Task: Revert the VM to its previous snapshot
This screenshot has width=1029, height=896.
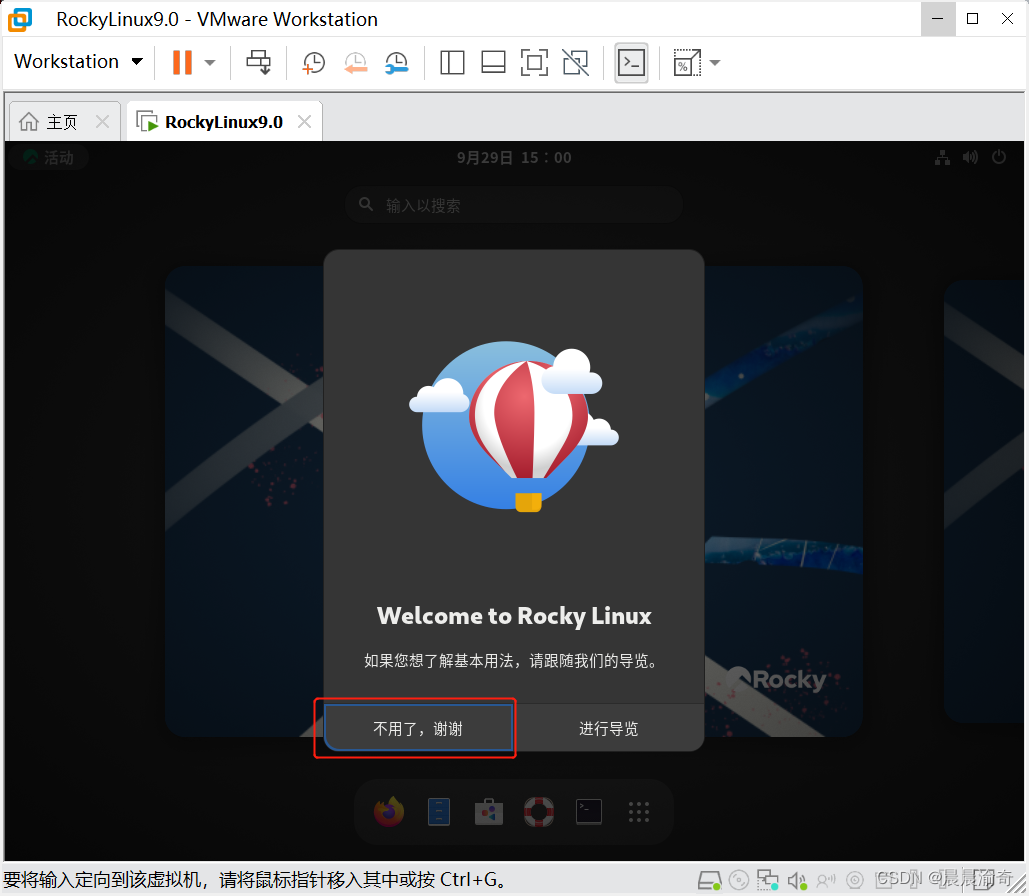Action: [356, 63]
